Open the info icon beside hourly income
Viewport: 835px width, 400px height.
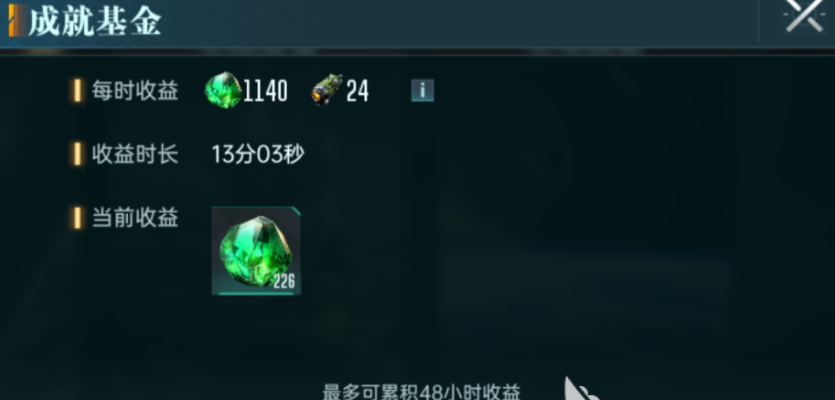pyautogui.click(x=422, y=91)
